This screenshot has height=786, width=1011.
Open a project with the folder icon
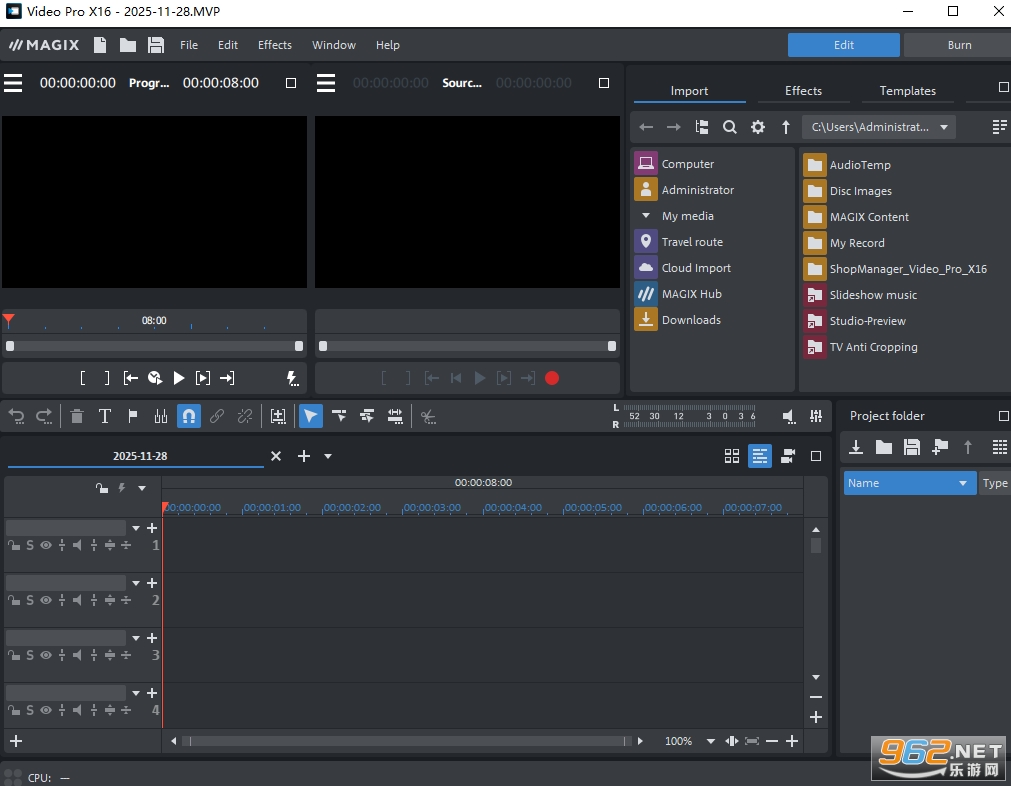pyautogui.click(x=128, y=45)
